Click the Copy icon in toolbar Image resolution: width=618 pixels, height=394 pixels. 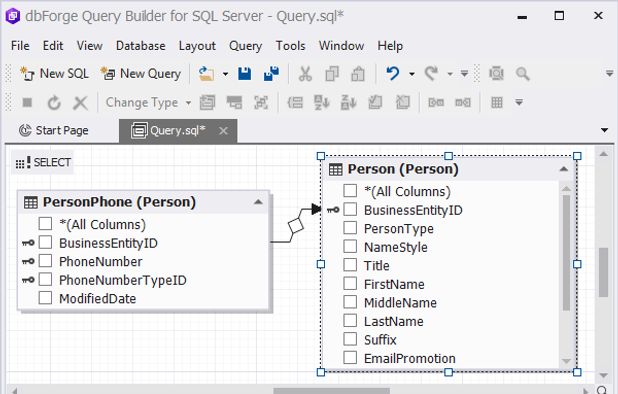coord(332,74)
